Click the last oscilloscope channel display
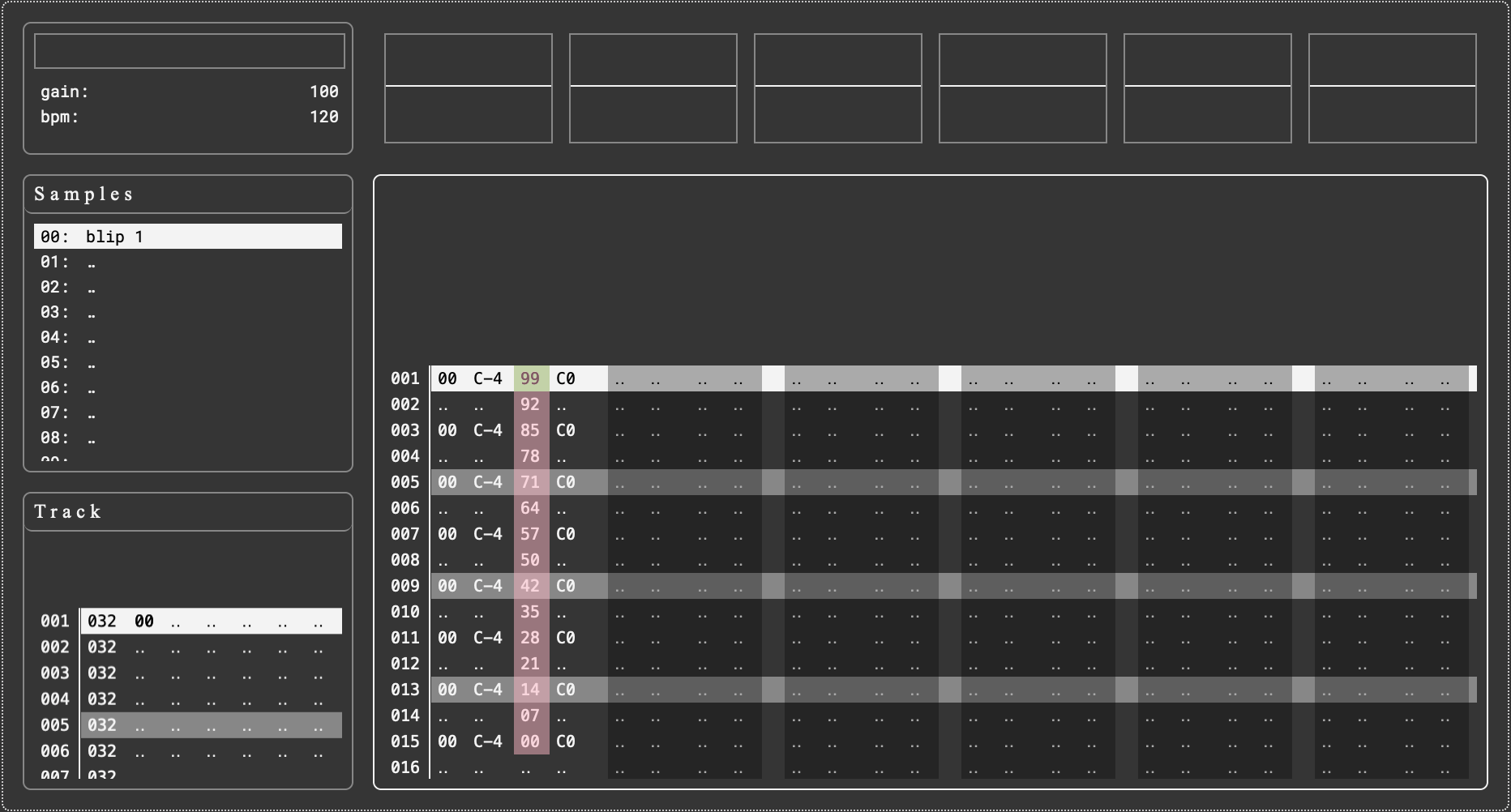The width and height of the screenshot is (1511, 812). [1393, 88]
